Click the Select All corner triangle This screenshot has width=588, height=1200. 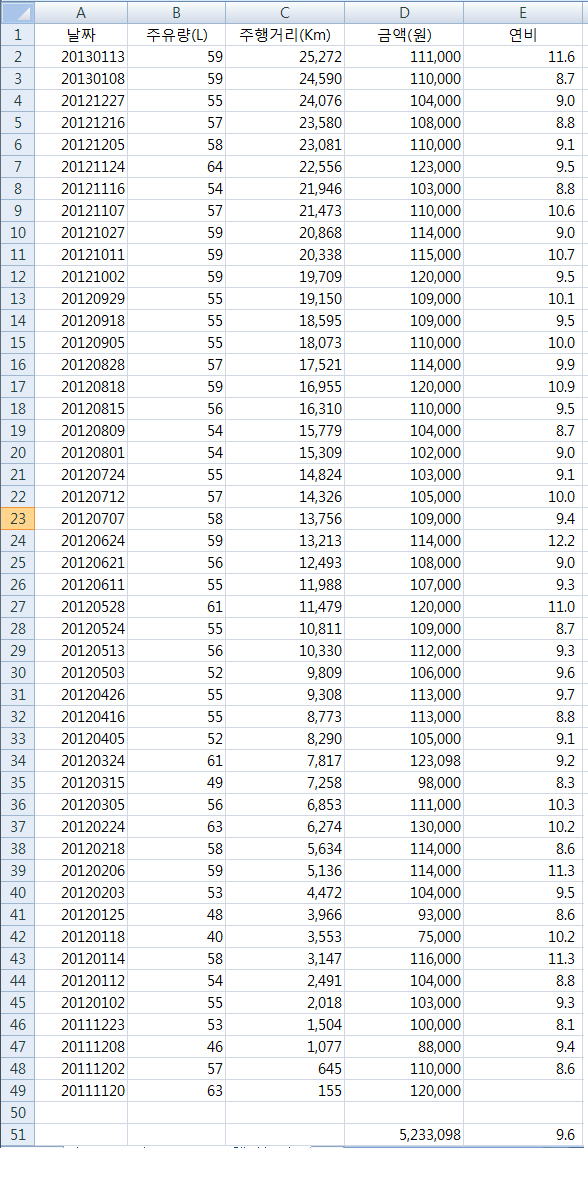click(18, 13)
